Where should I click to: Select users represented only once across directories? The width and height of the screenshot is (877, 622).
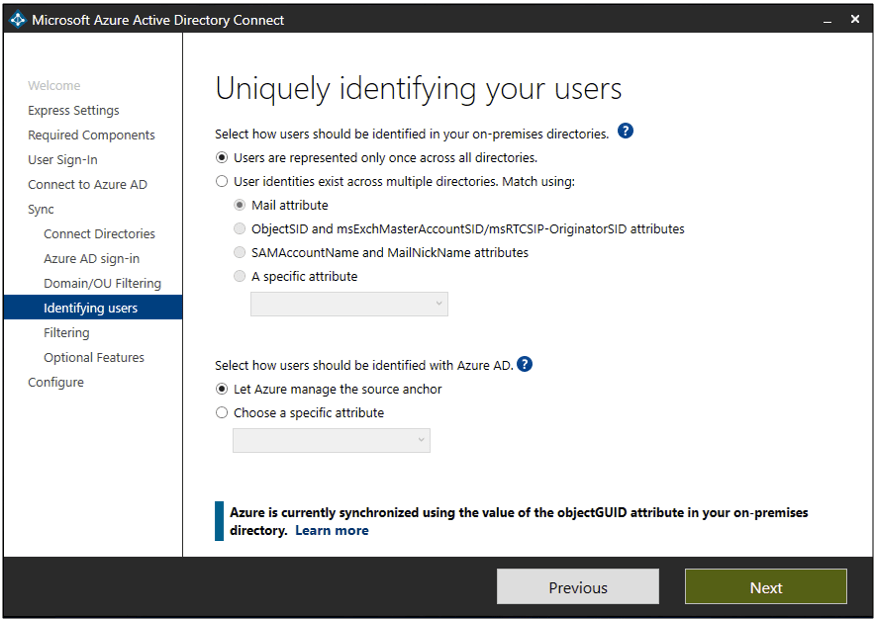point(222,158)
